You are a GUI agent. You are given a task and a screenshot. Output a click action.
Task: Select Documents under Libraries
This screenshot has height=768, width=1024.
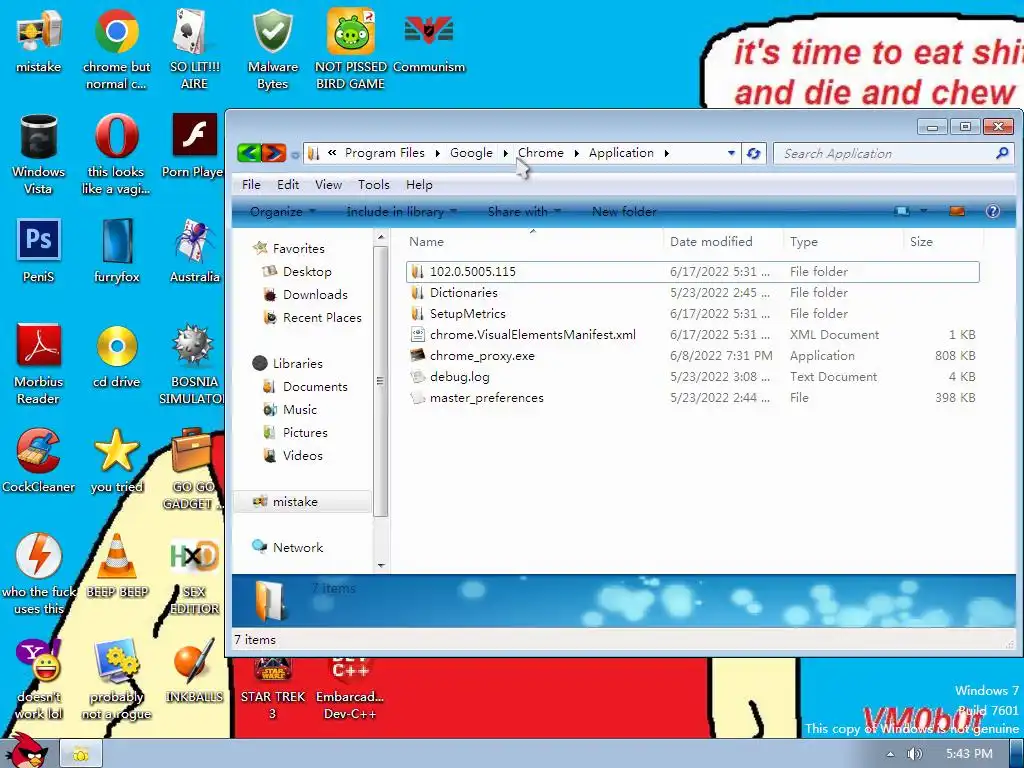(315, 387)
